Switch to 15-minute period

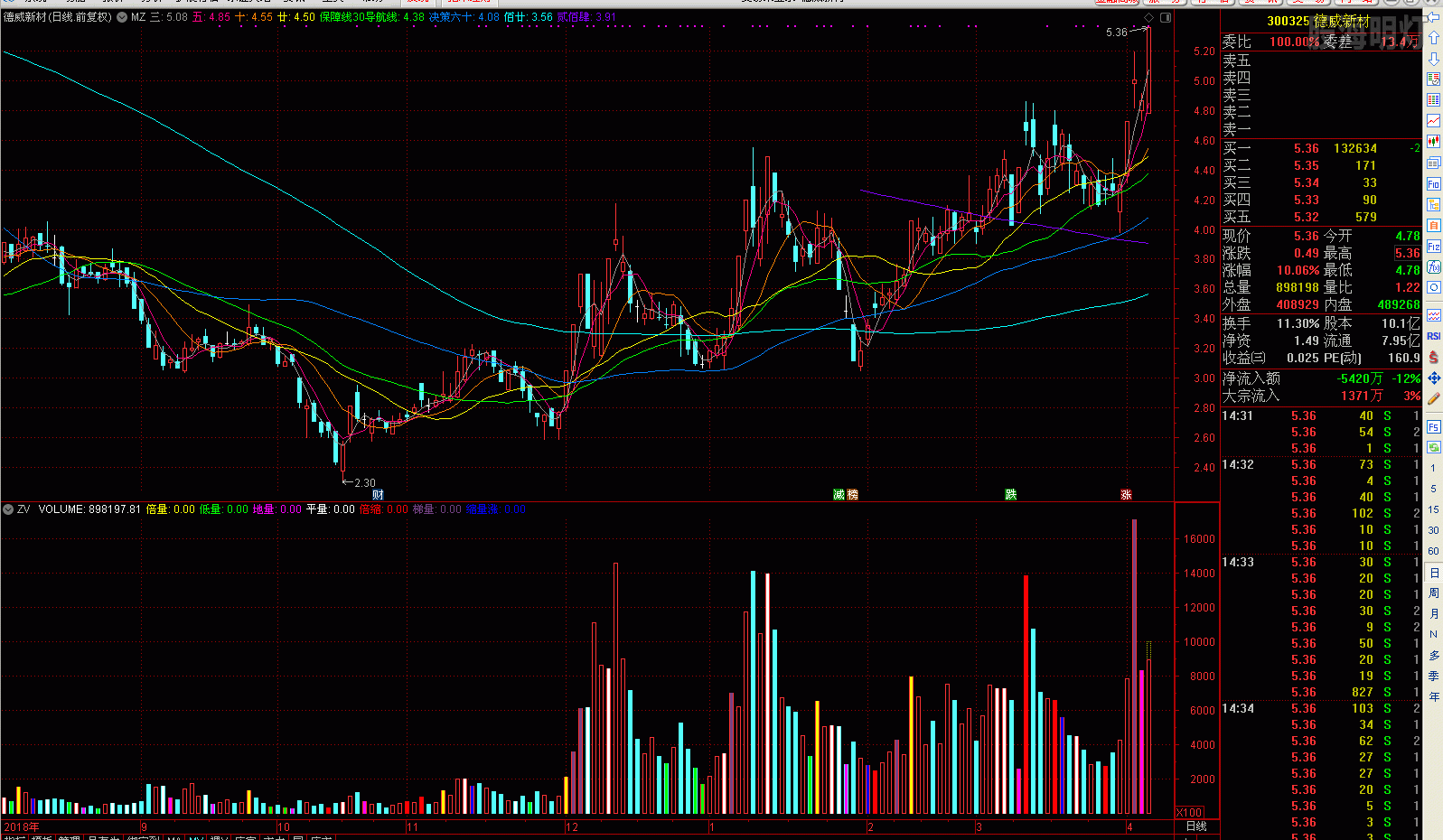click(1433, 509)
